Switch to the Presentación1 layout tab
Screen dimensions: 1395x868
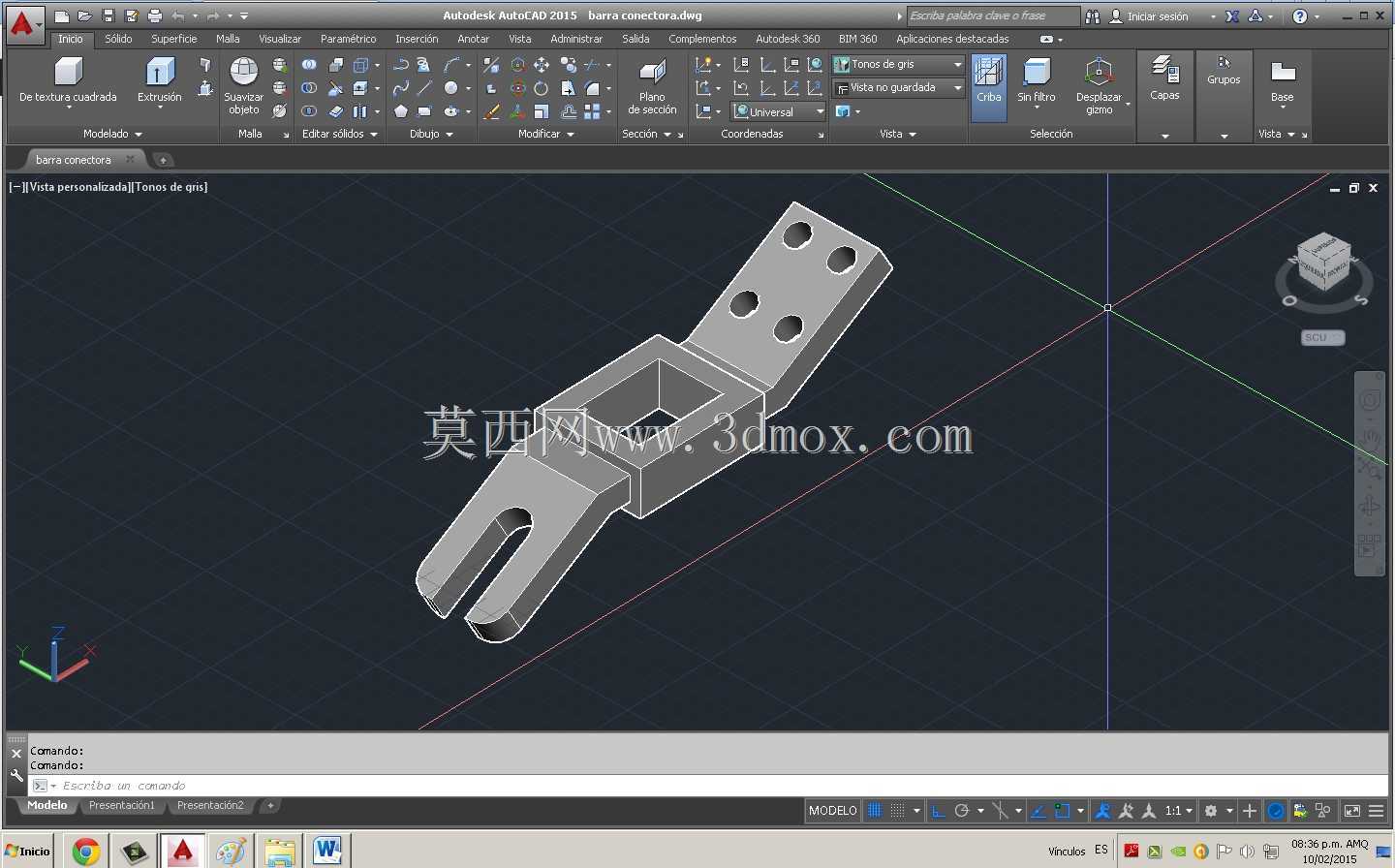tap(122, 805)
